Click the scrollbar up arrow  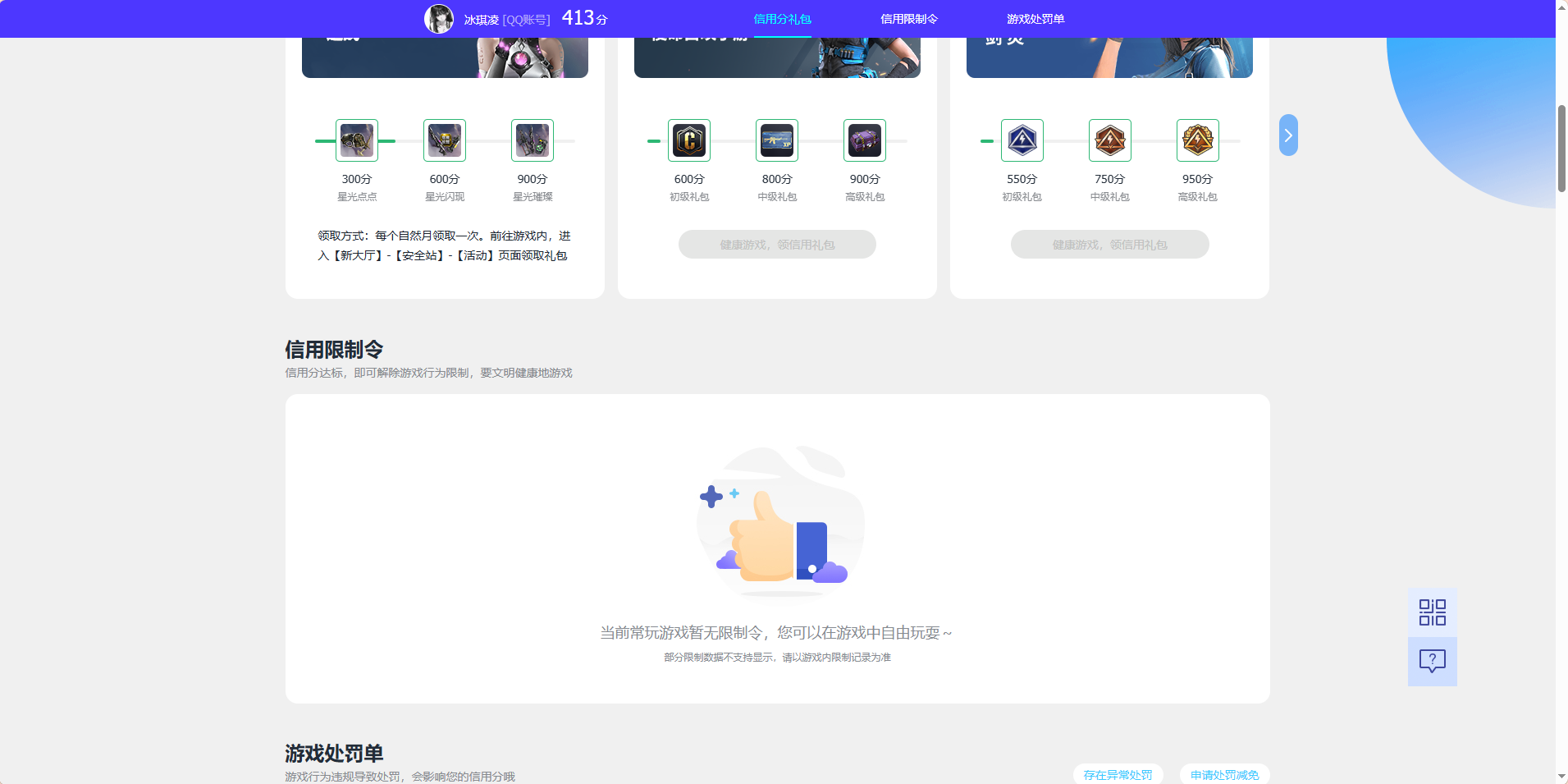tap(1561, 7)
